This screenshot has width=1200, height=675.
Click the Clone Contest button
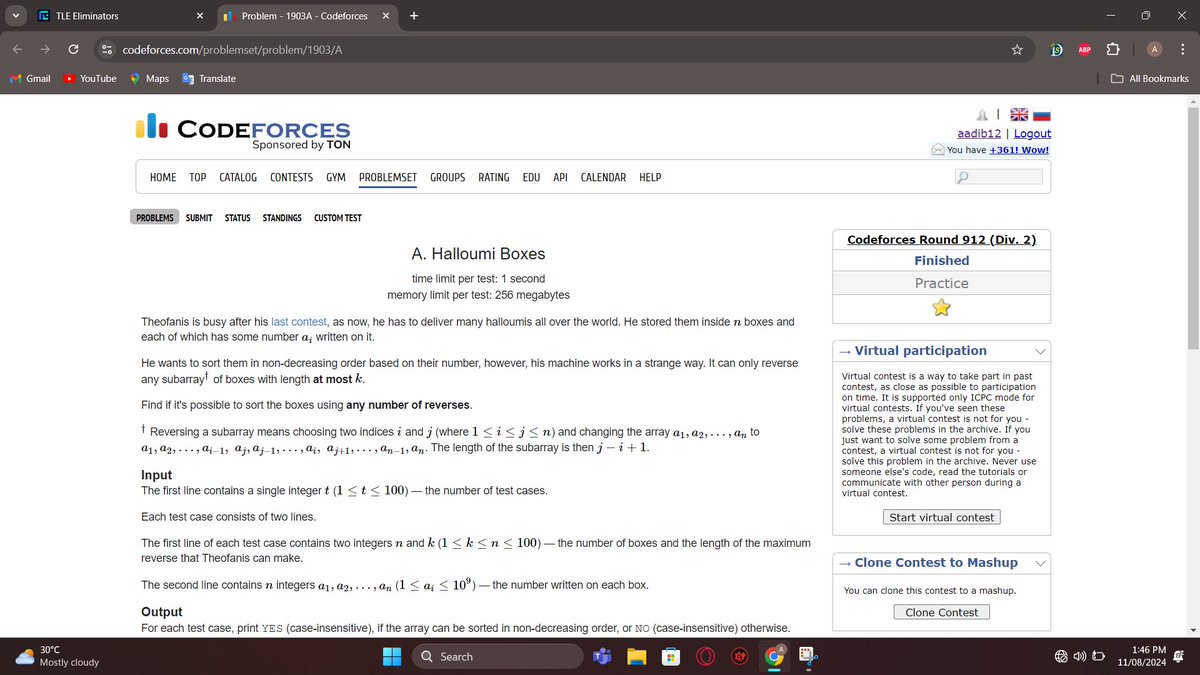pyautogui.click(x=941, y=612)
